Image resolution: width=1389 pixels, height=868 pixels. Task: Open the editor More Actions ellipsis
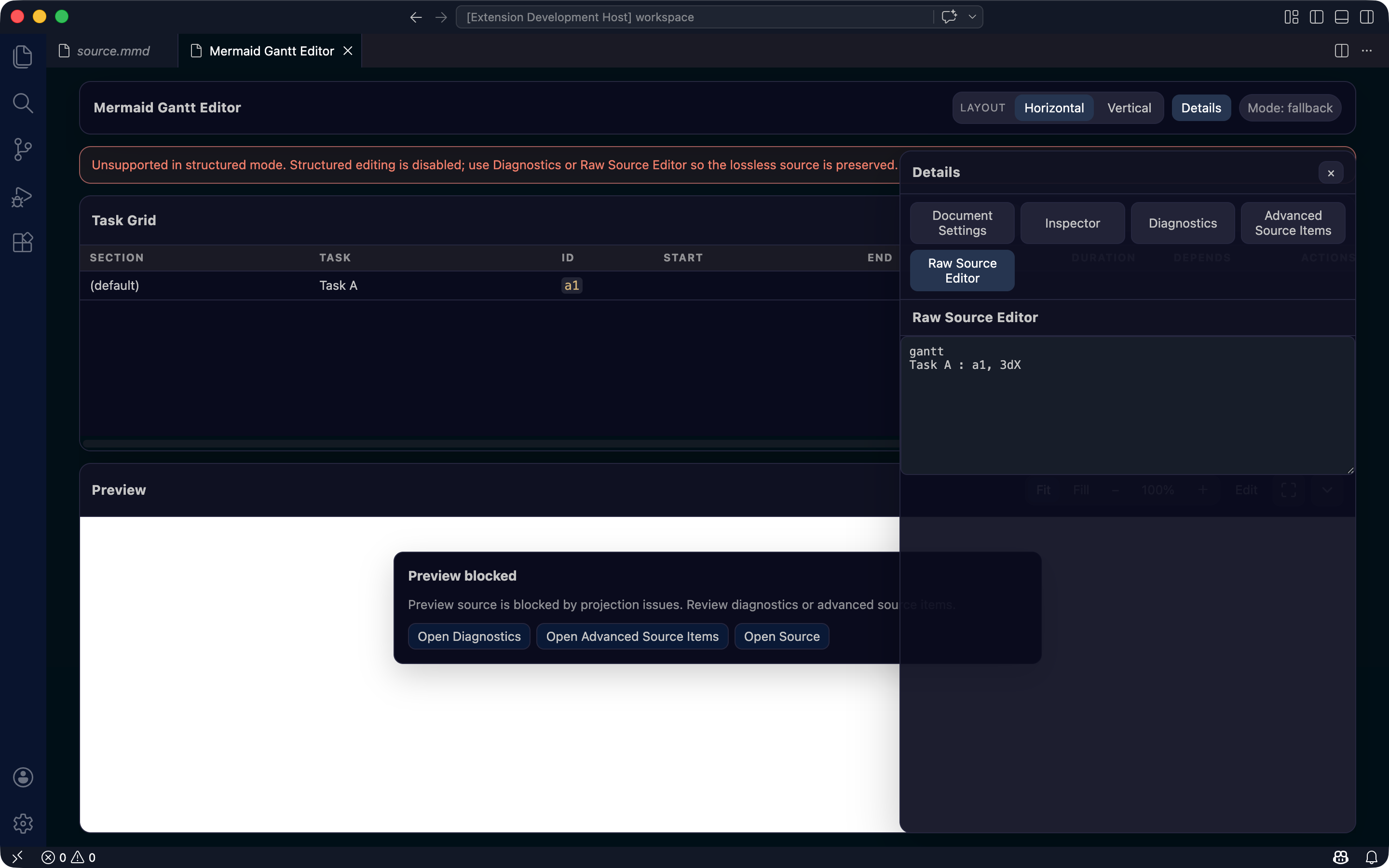click(x=1367, y=51)
